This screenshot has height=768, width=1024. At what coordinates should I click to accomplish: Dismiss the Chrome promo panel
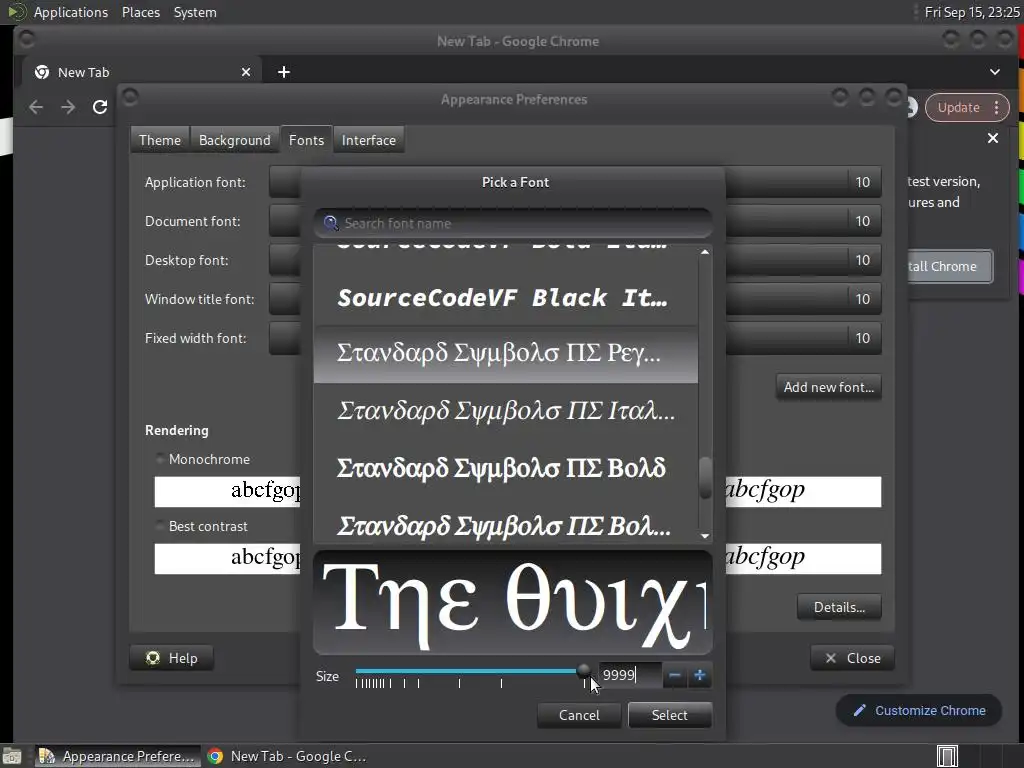(993, 138)
